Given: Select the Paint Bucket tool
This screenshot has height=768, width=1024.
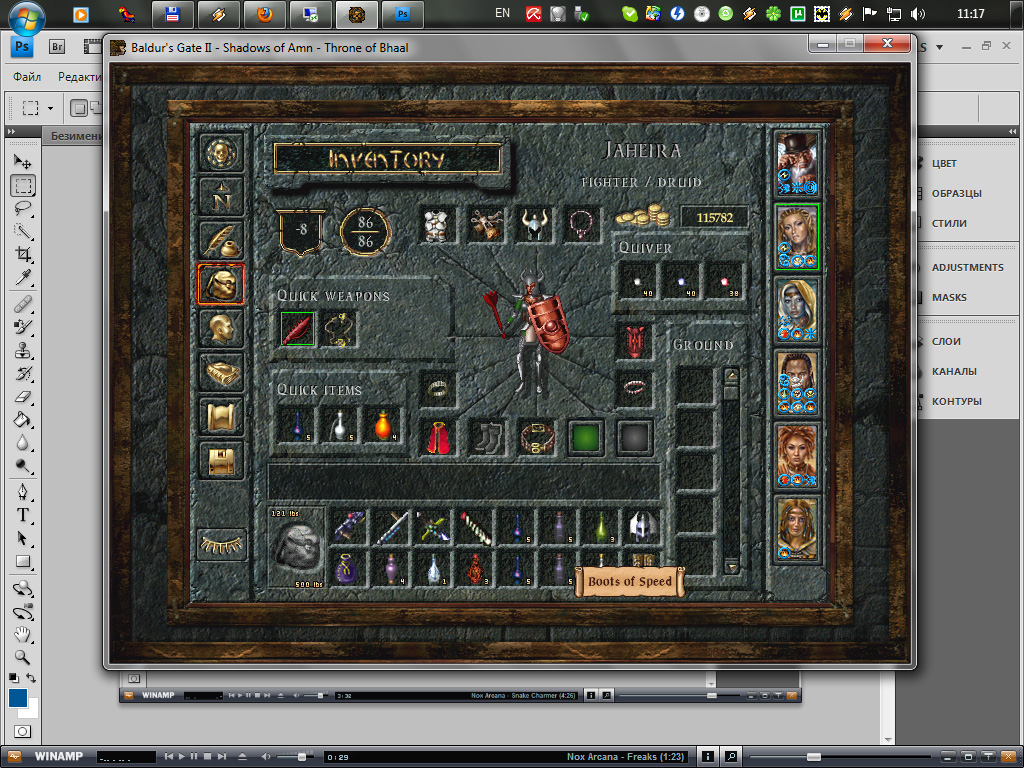Looking at the screenshot, I should 23,419.
